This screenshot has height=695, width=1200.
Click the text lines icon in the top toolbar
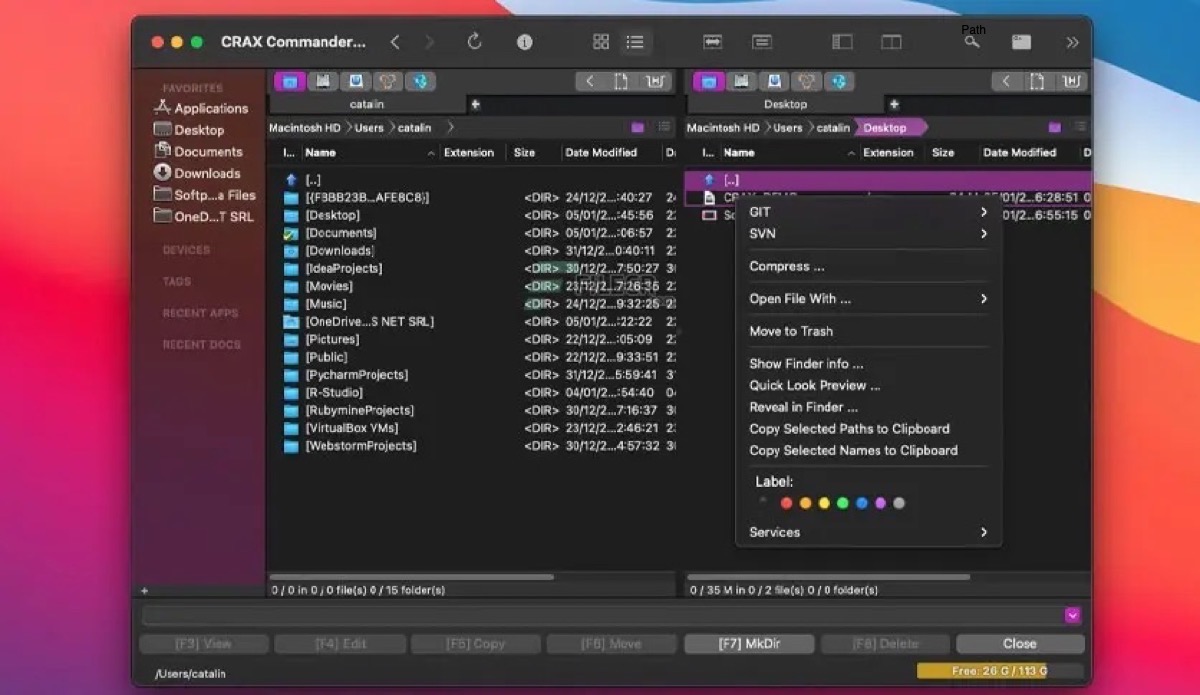[x=762, y=42]
